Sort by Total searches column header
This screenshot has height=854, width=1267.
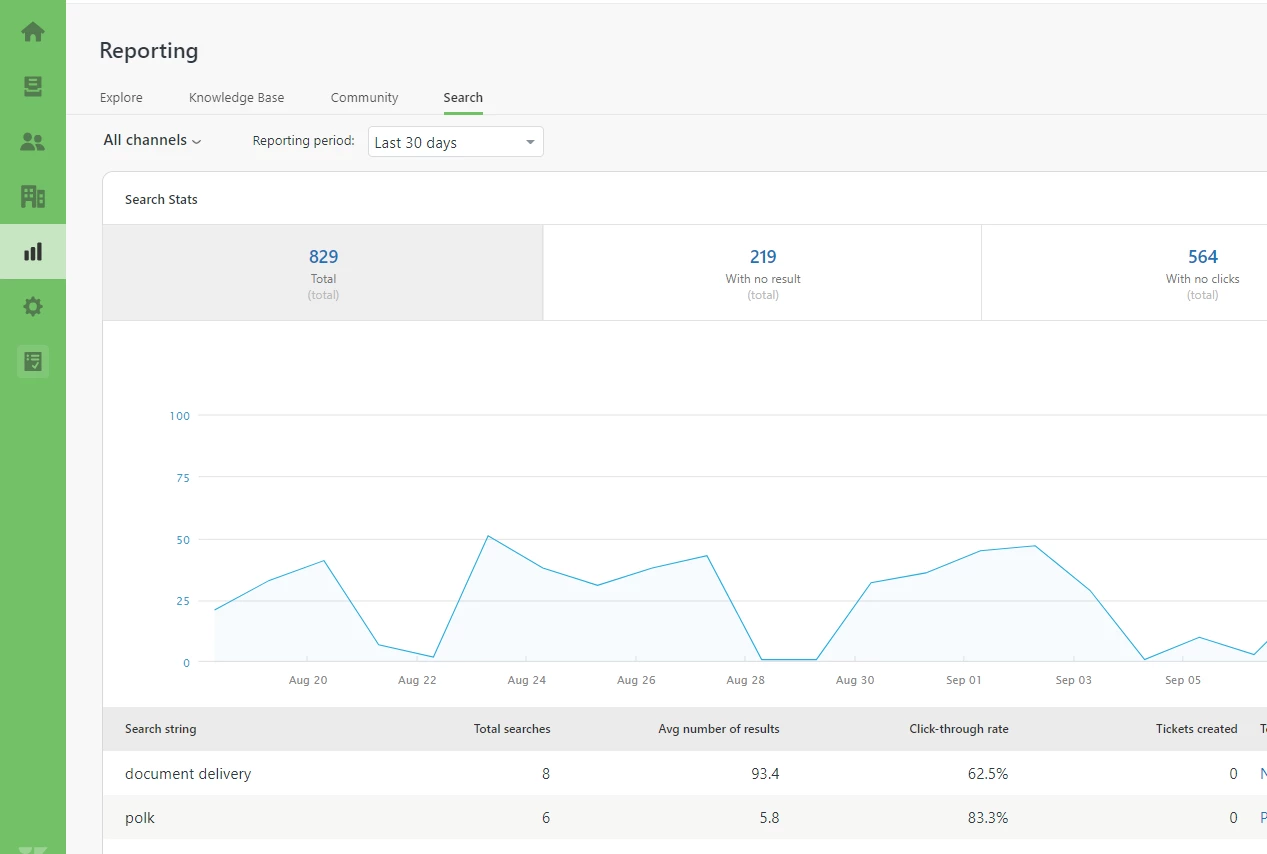point(512,729)
